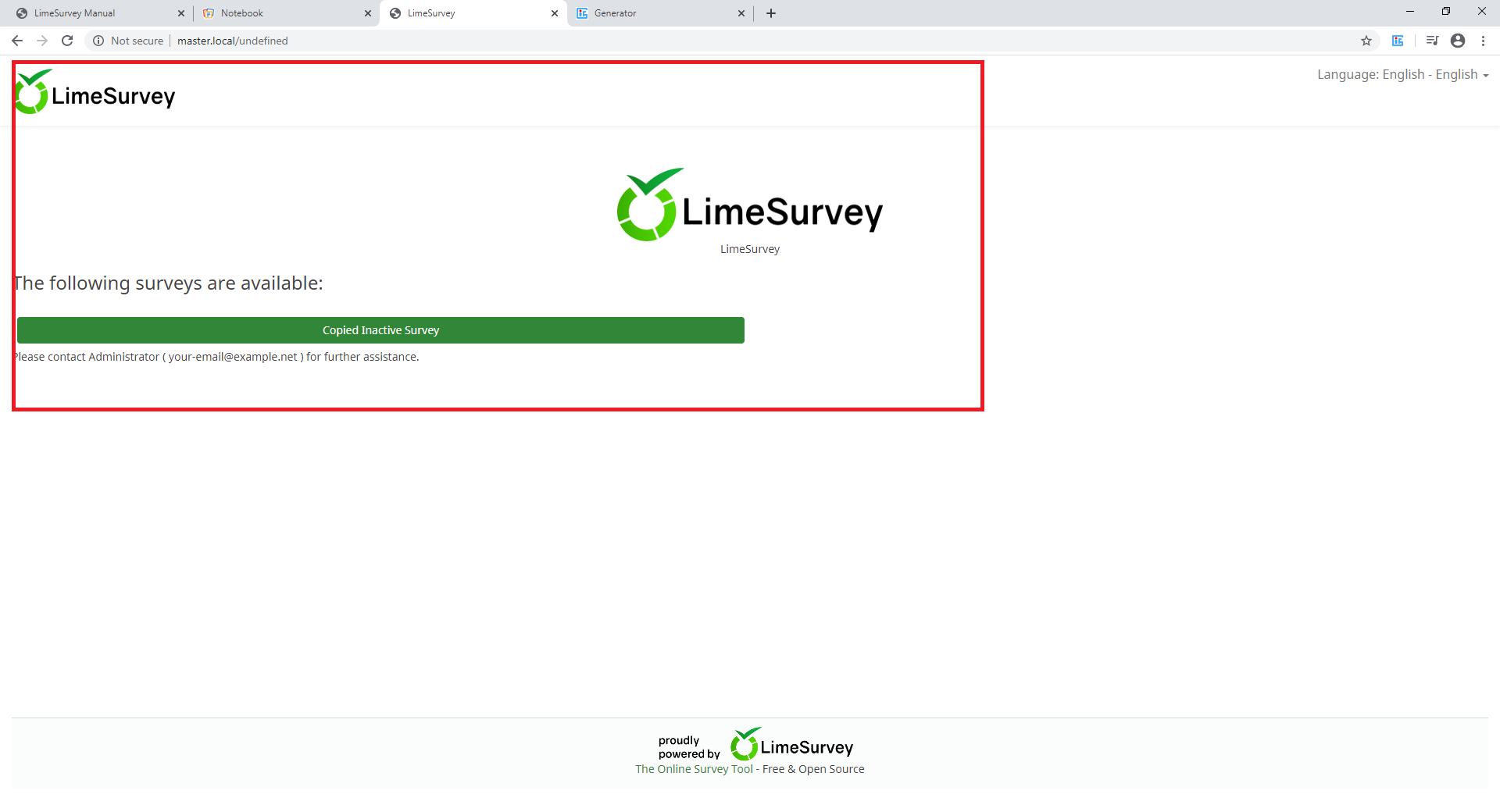Expand the Language English dropdown
Image resolution: width=1500 pixels, height=812 pixels.
coord(1403,74)
